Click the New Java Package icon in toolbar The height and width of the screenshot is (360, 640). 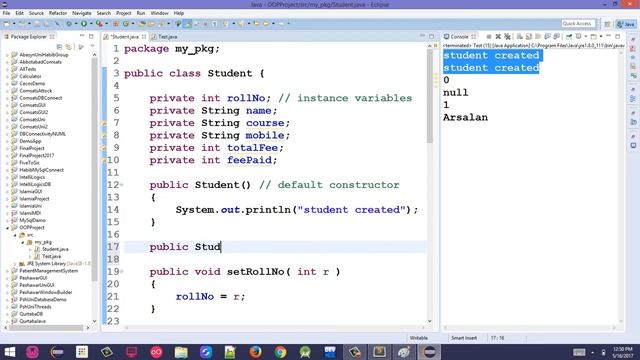pos(116,24)
